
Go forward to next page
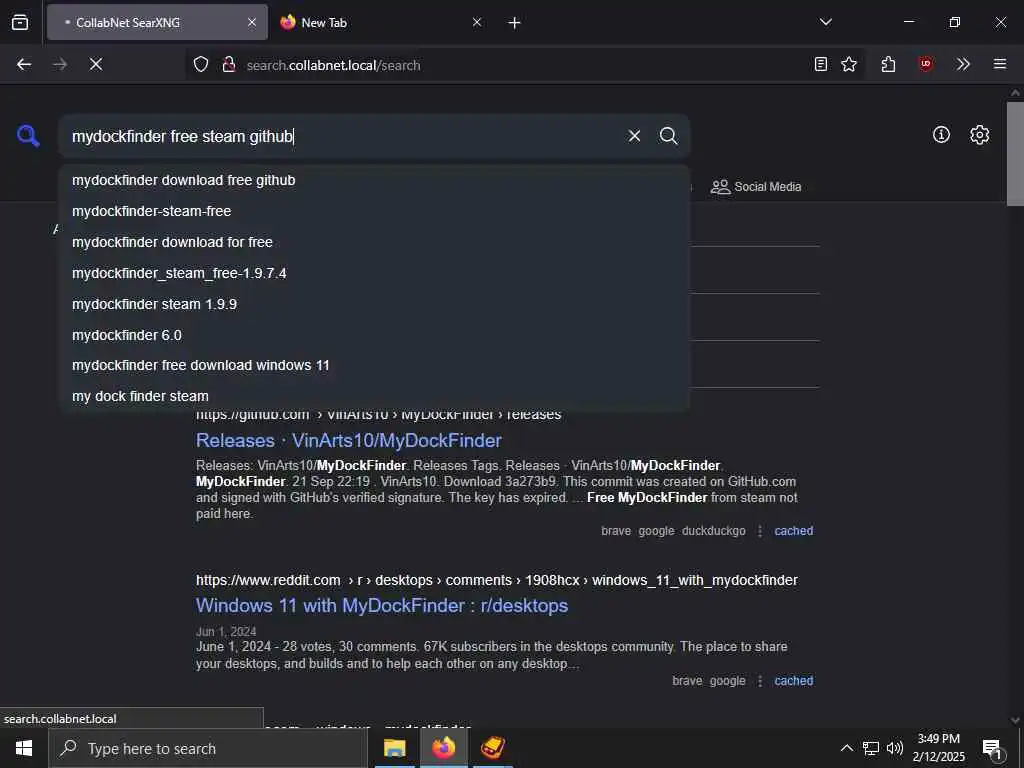click(x=60, y=64)
